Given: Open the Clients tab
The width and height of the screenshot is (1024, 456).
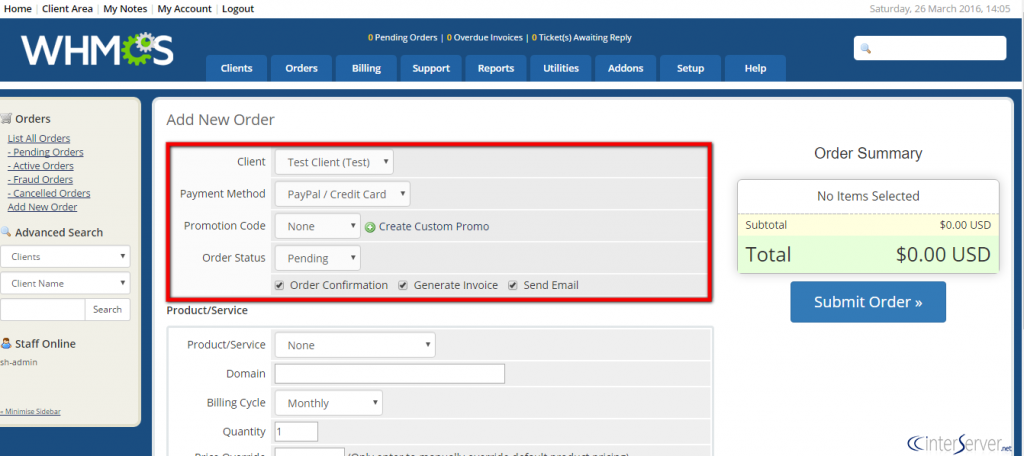Looking at the screenshot, I should point(236,68).
